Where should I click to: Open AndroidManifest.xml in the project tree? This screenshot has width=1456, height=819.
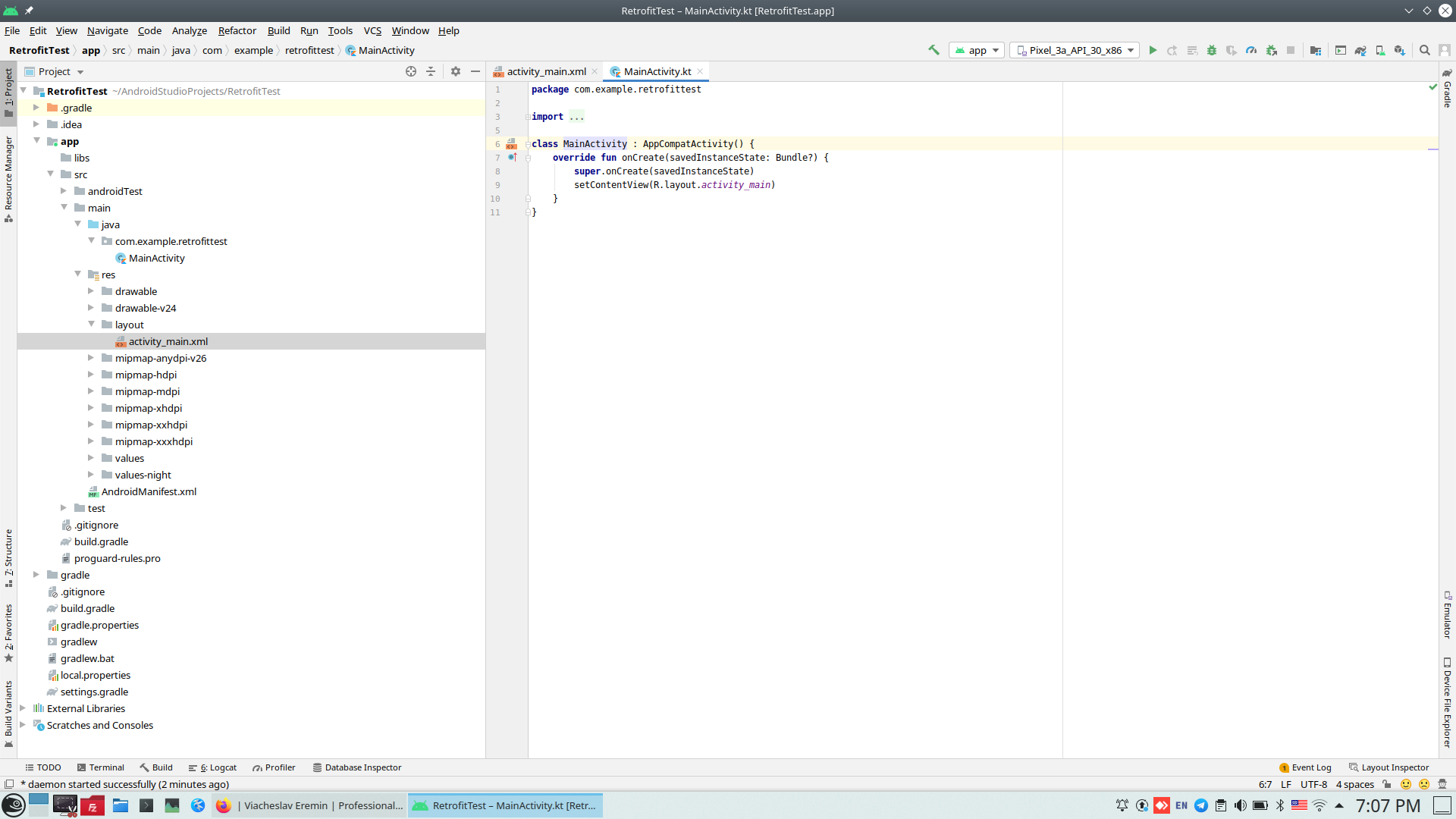tap(149, 491)
